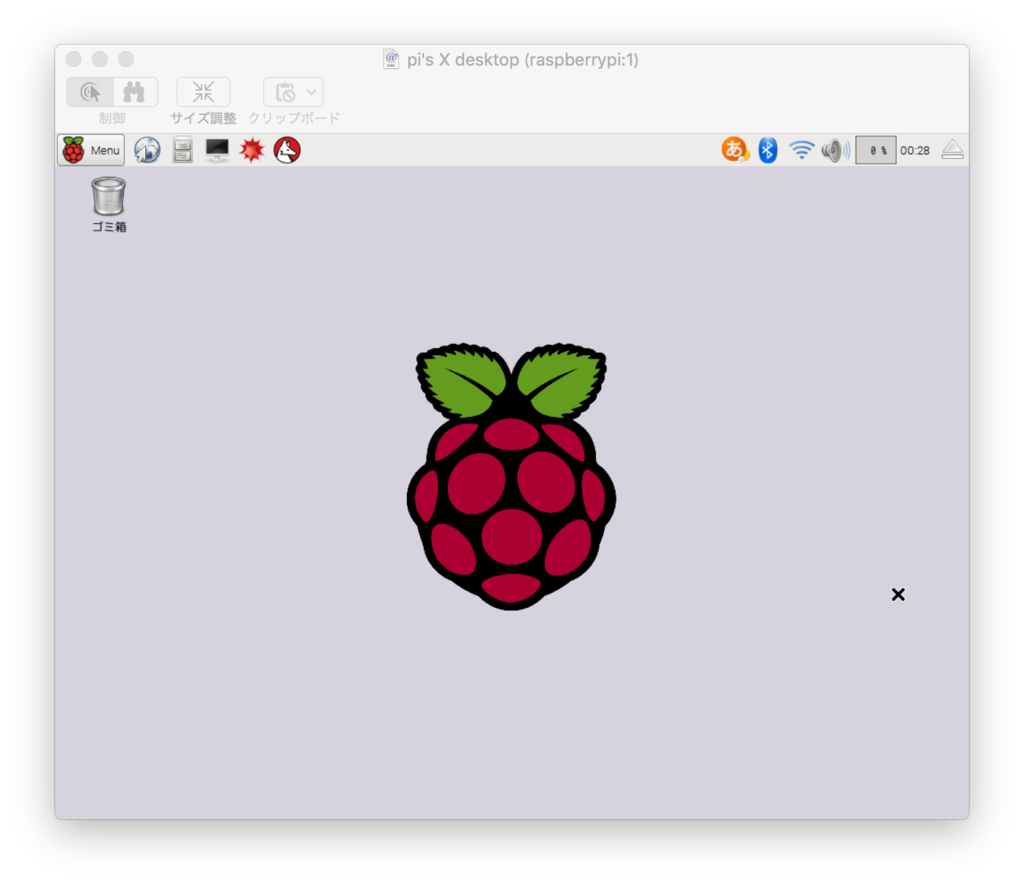Click the window title document icon
The width and height of the screenshot is (1024, 885).
tap(391, 59)
